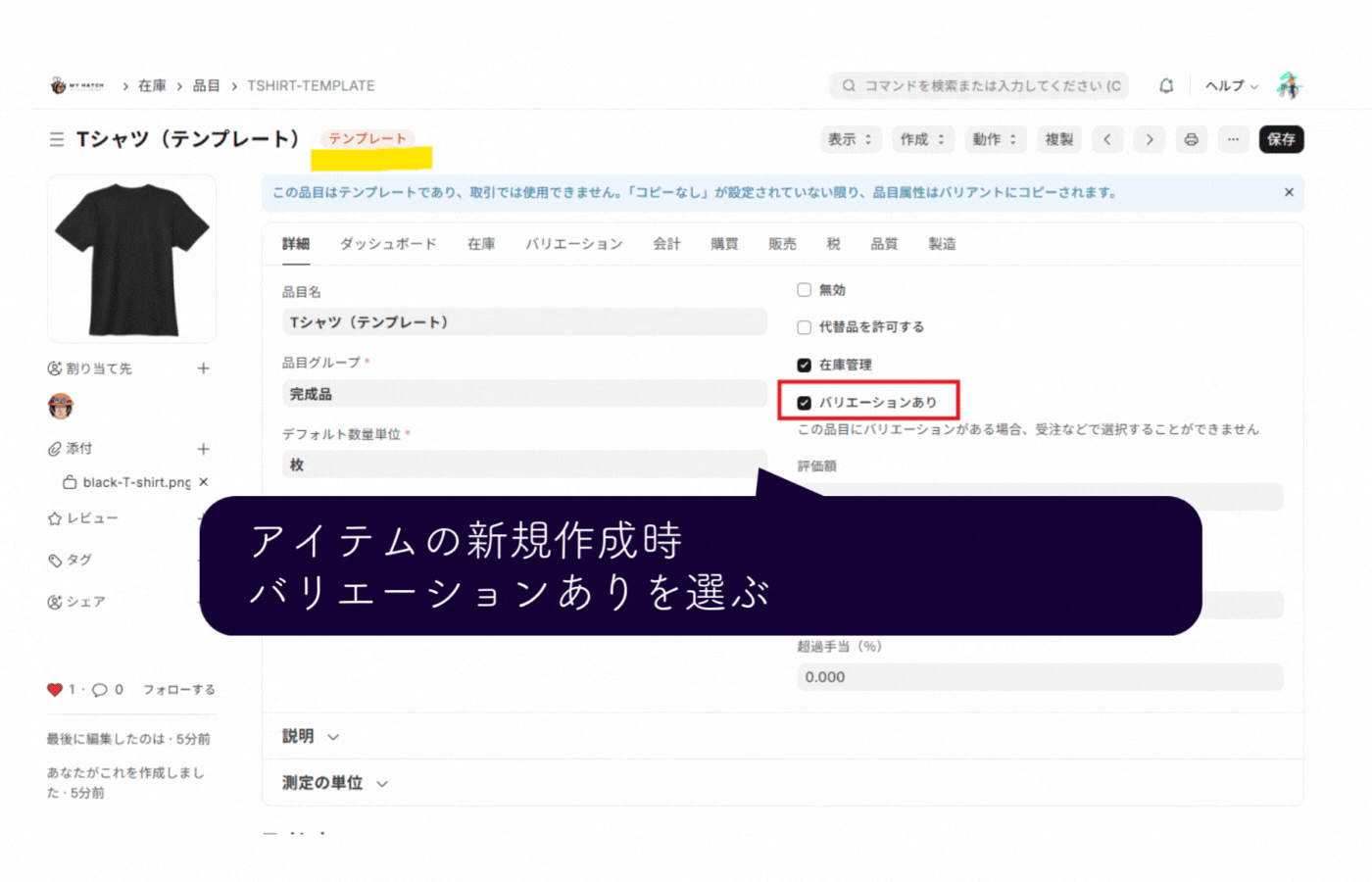The height and width of the screenshot is (882, 1372).
Task: Open the ellipsis (...) toolbar menu
Action: pos(1233,139)
